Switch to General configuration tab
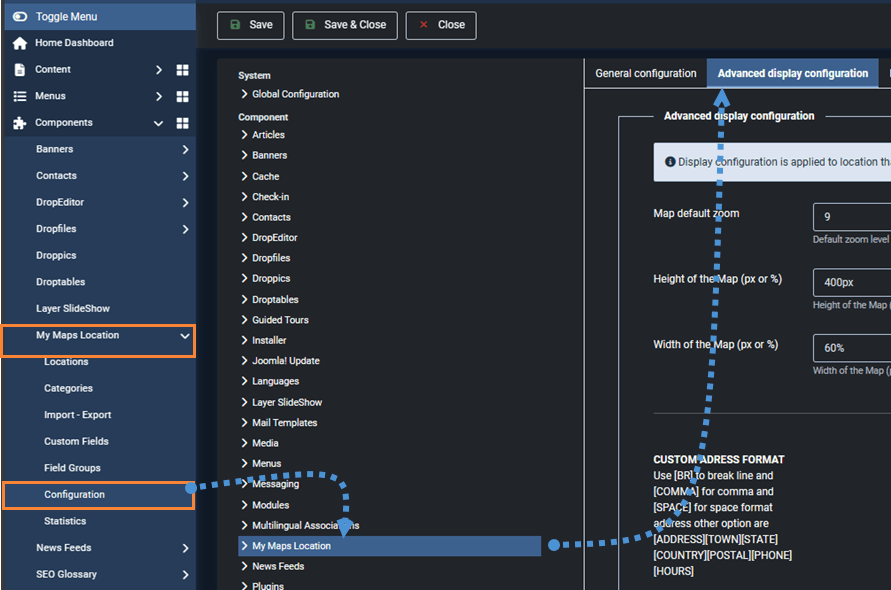This screenshot has width=891, height=590. 645,73
